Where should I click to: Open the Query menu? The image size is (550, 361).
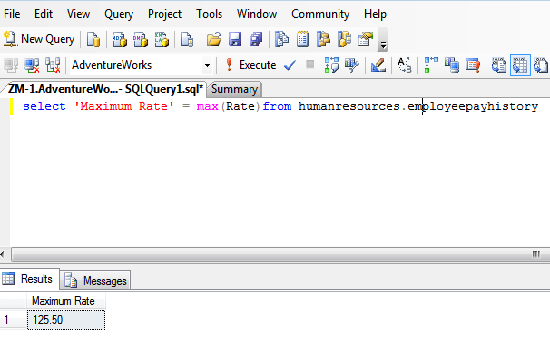pyautogui.click(x=119, y=14)
